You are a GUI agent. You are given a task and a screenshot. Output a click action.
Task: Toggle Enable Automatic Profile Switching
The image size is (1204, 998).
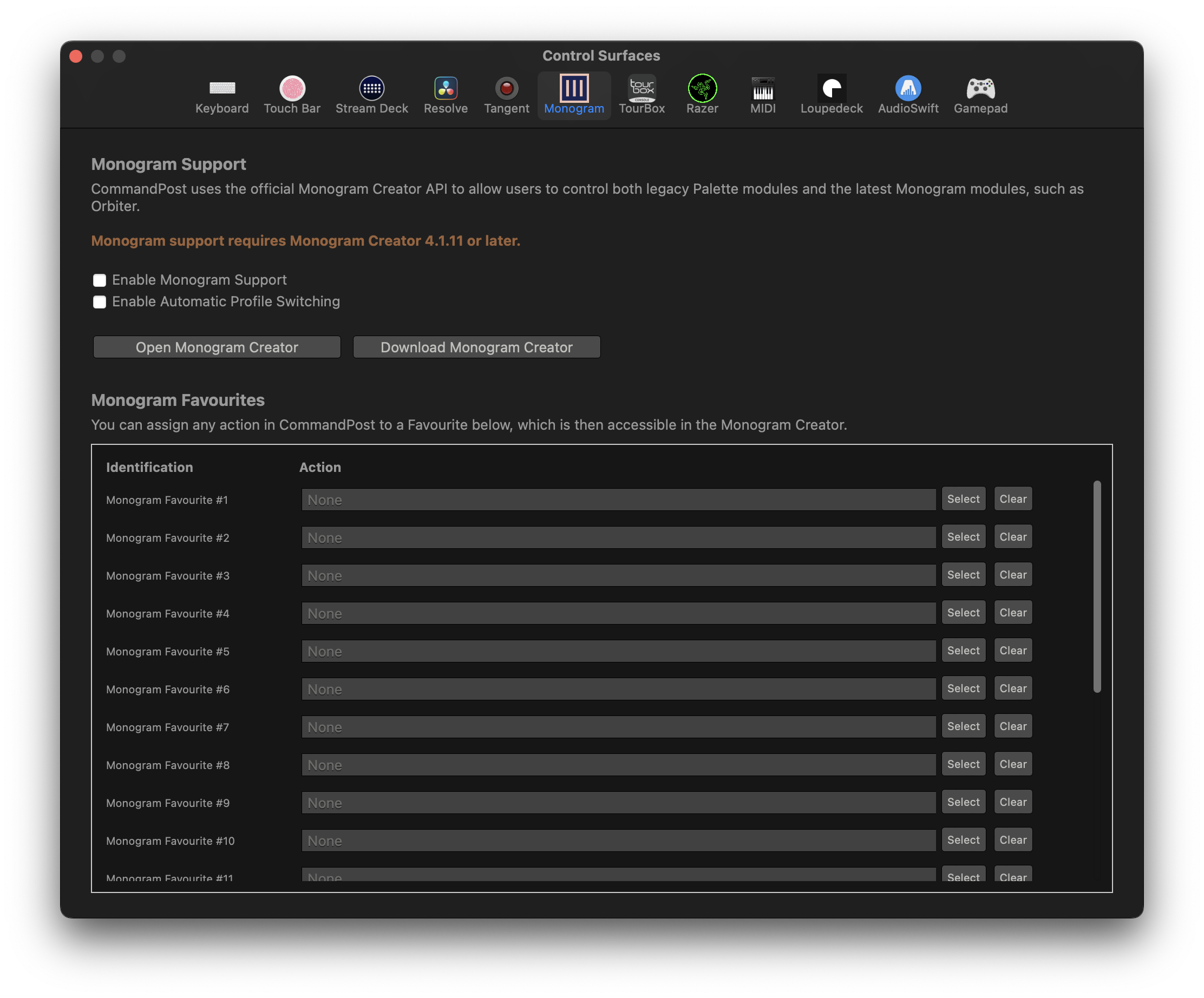pos(100,301)
